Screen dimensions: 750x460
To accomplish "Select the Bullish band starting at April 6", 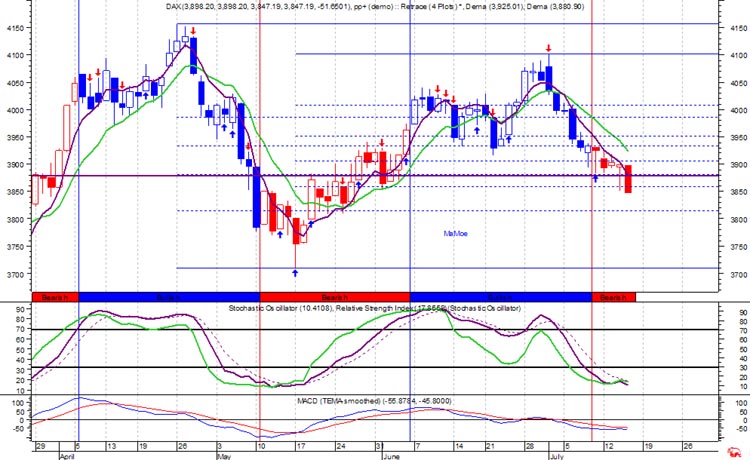I will coord(169,297).
